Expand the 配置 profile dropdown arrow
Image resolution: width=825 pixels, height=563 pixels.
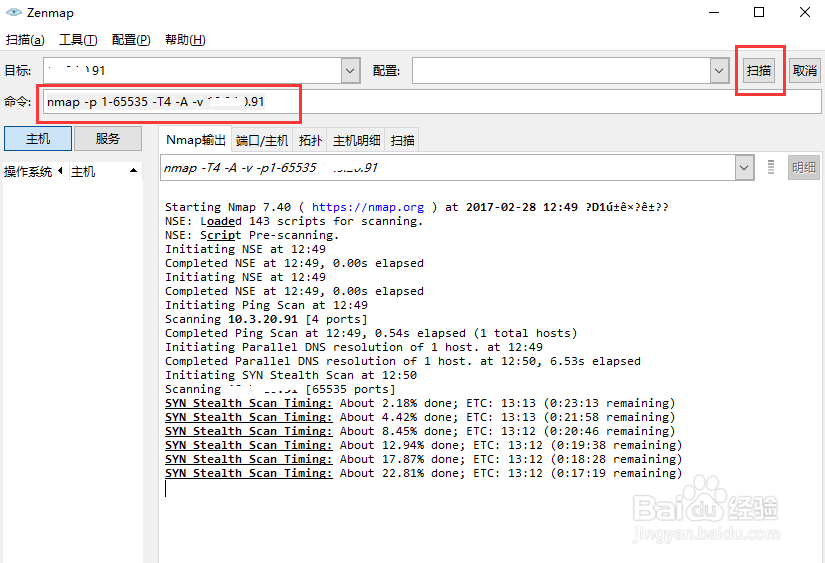719,71
